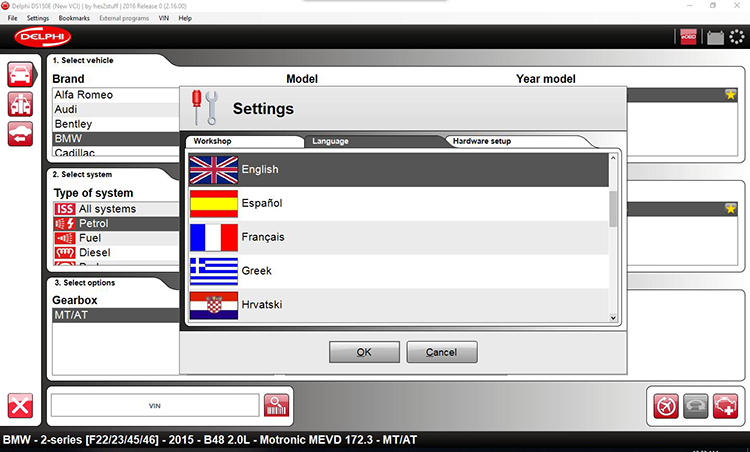Click the Diesel glow plug icon
Viewport: 750px width, 452px height.
point(65,252)
